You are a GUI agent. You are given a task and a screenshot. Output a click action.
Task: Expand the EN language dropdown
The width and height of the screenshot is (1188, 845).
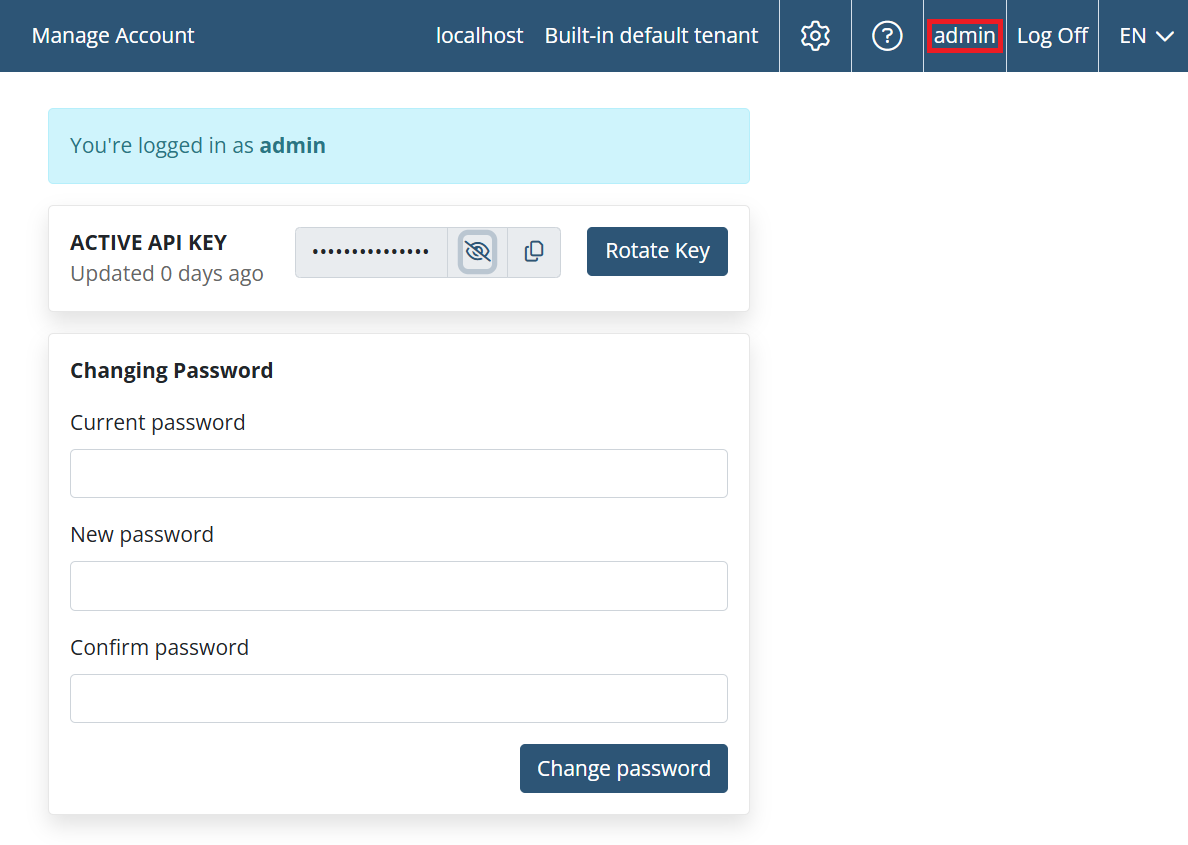[x=1146, y=36]
